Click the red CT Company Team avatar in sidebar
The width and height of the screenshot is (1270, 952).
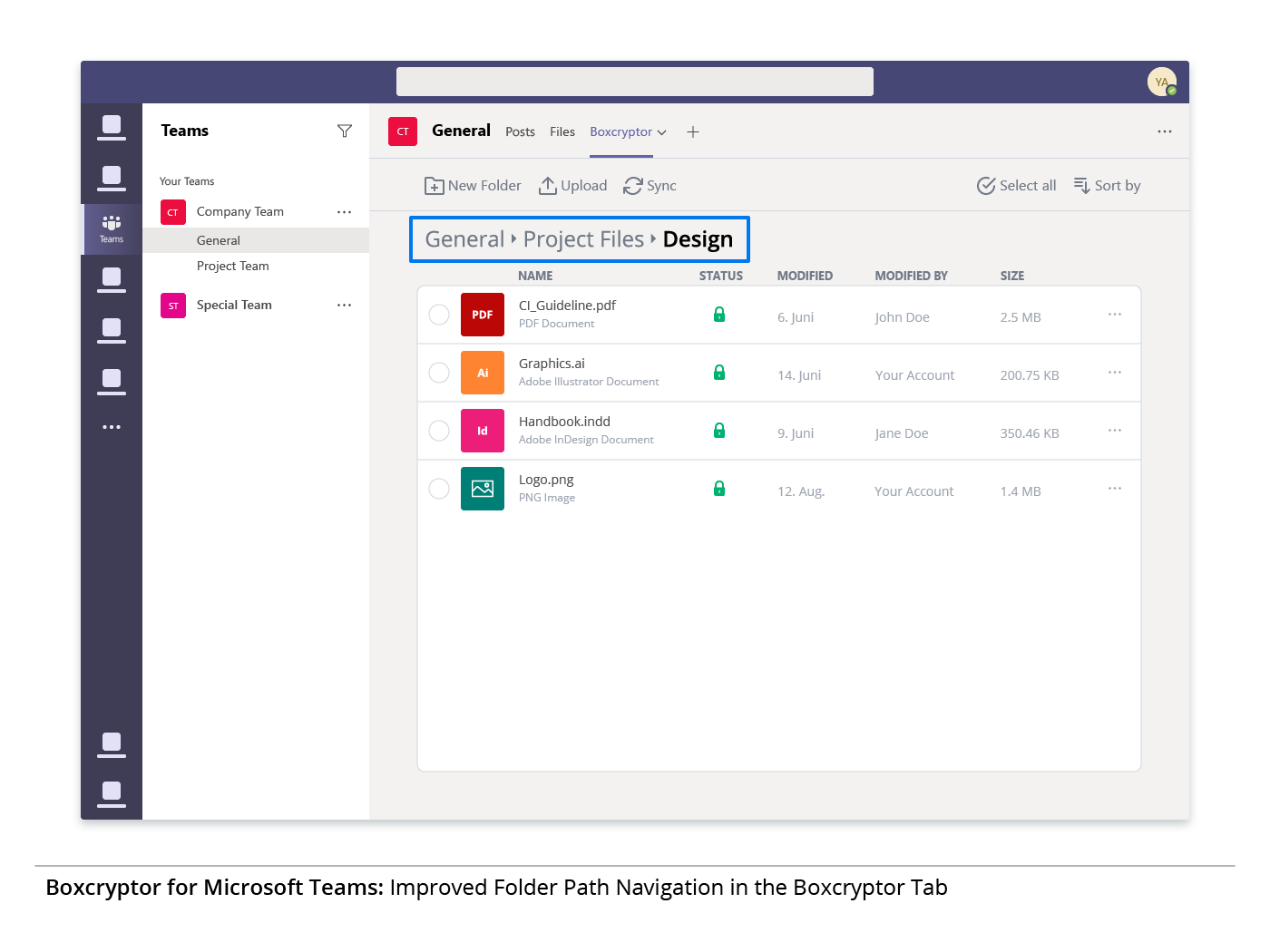coord(173,212)
